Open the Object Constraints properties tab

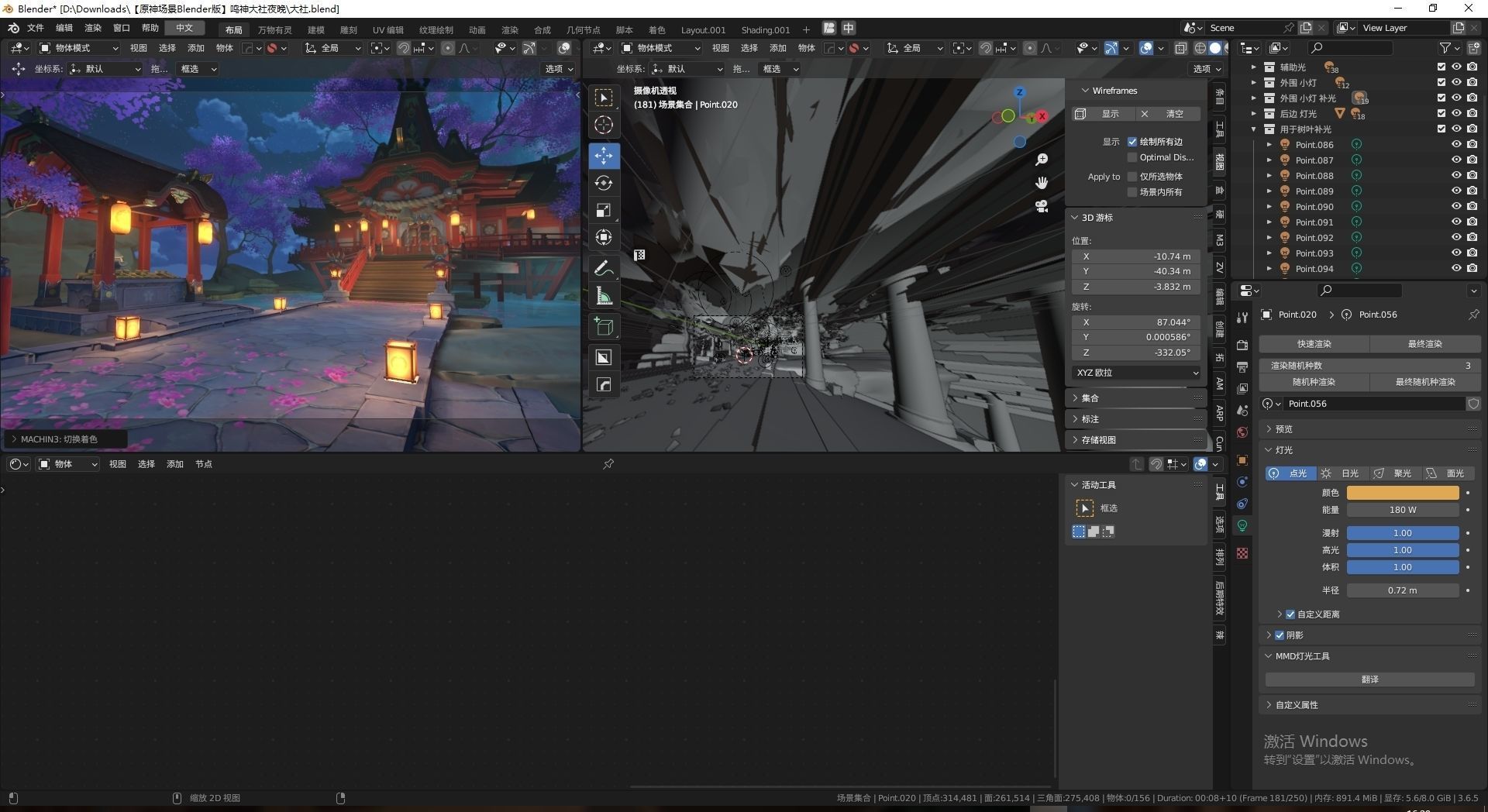[x=1242, y=503]
